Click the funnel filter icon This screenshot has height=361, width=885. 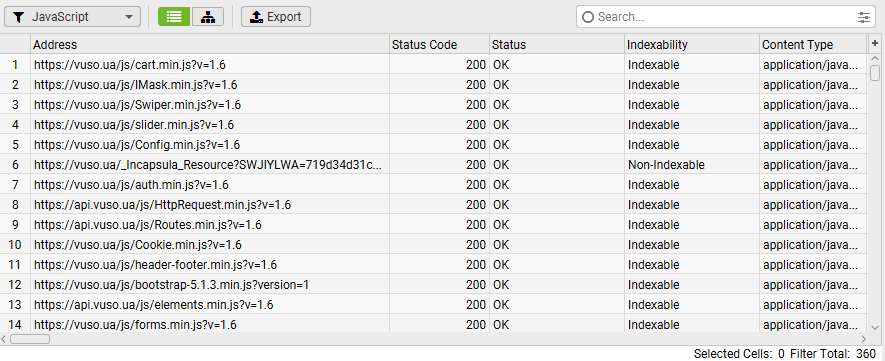click(19, 17)
